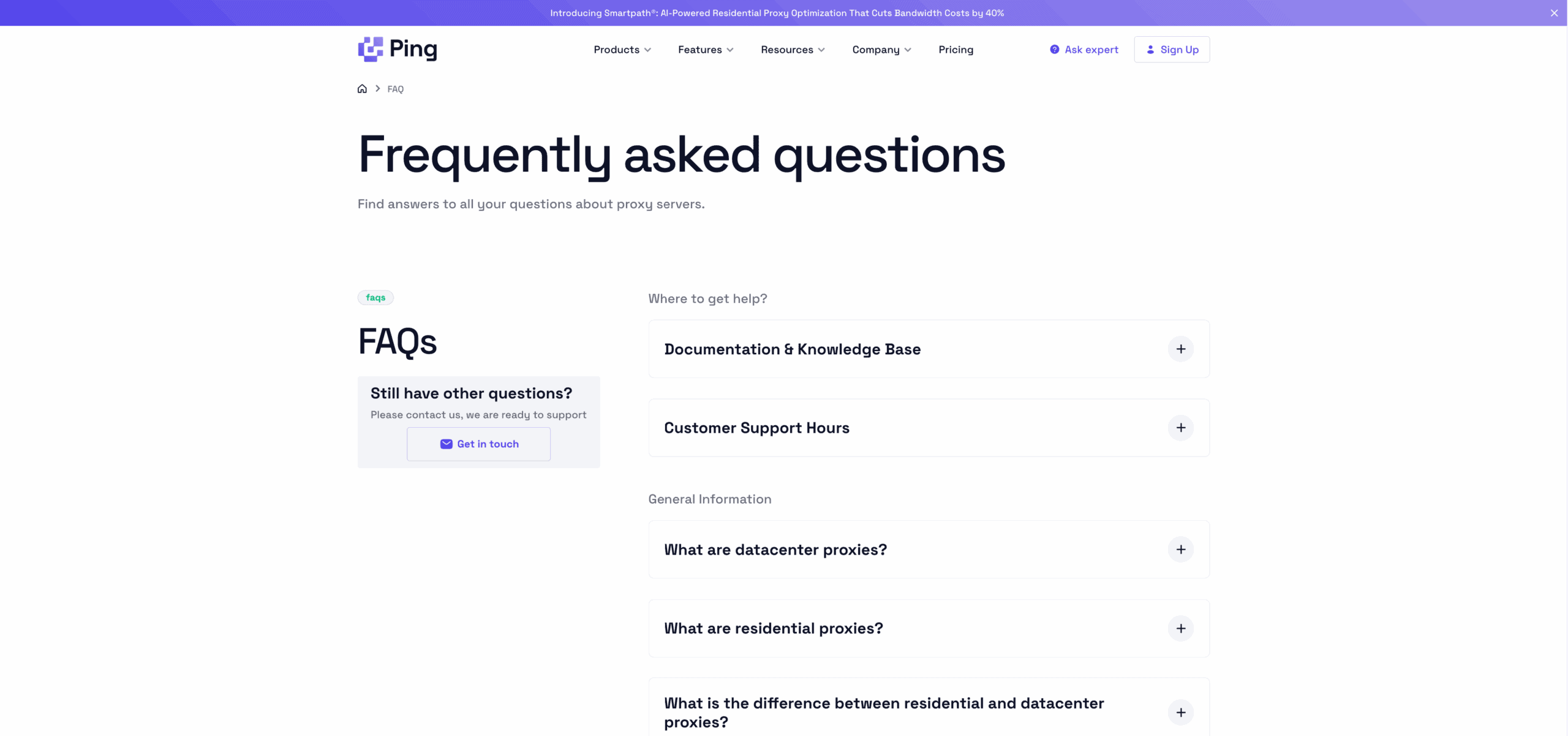The image size is (1568, 736).
Task: Click the Ask expert link
Action: click(x=1091, y=50)
